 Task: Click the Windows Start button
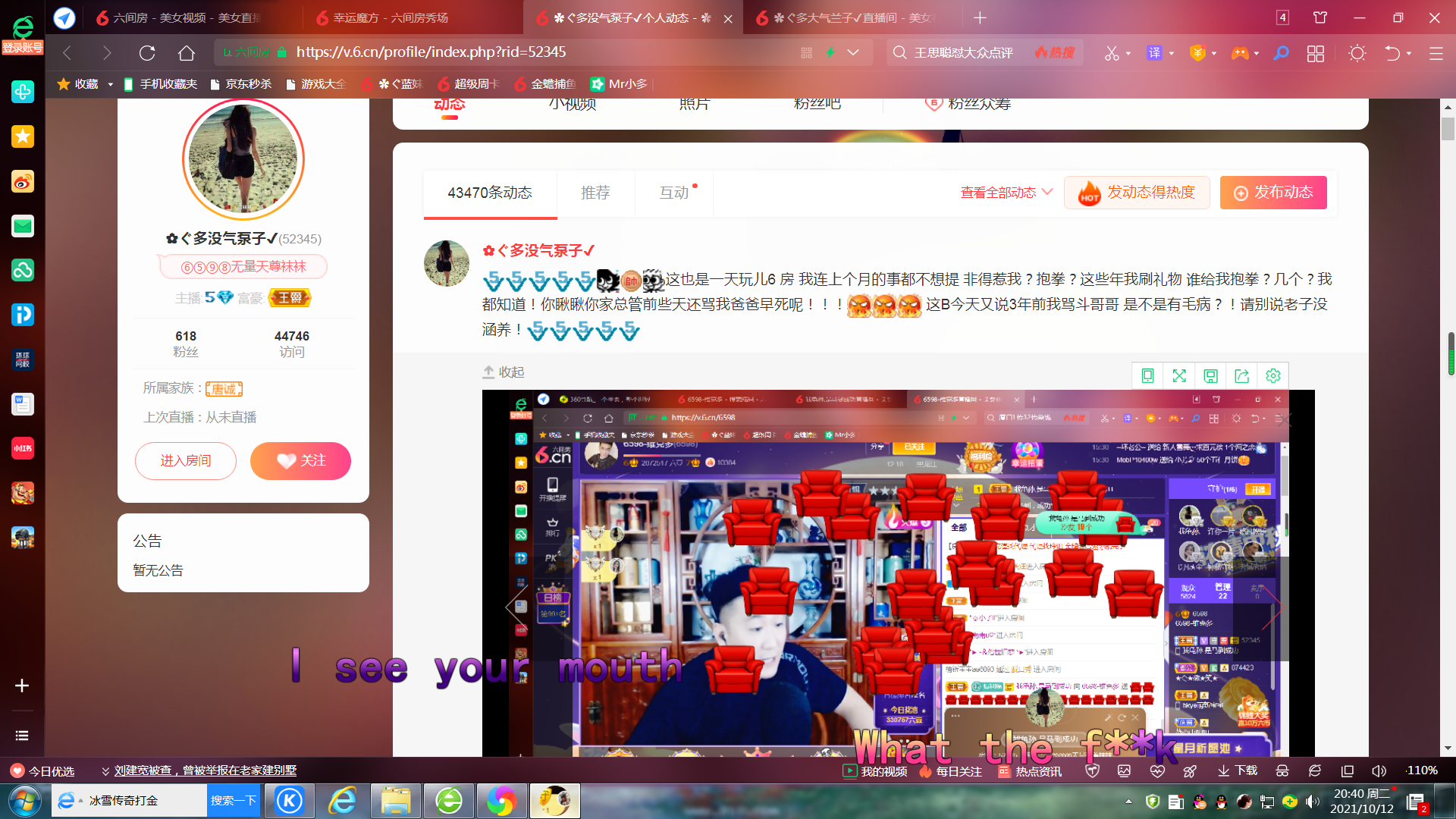[24, 801]
